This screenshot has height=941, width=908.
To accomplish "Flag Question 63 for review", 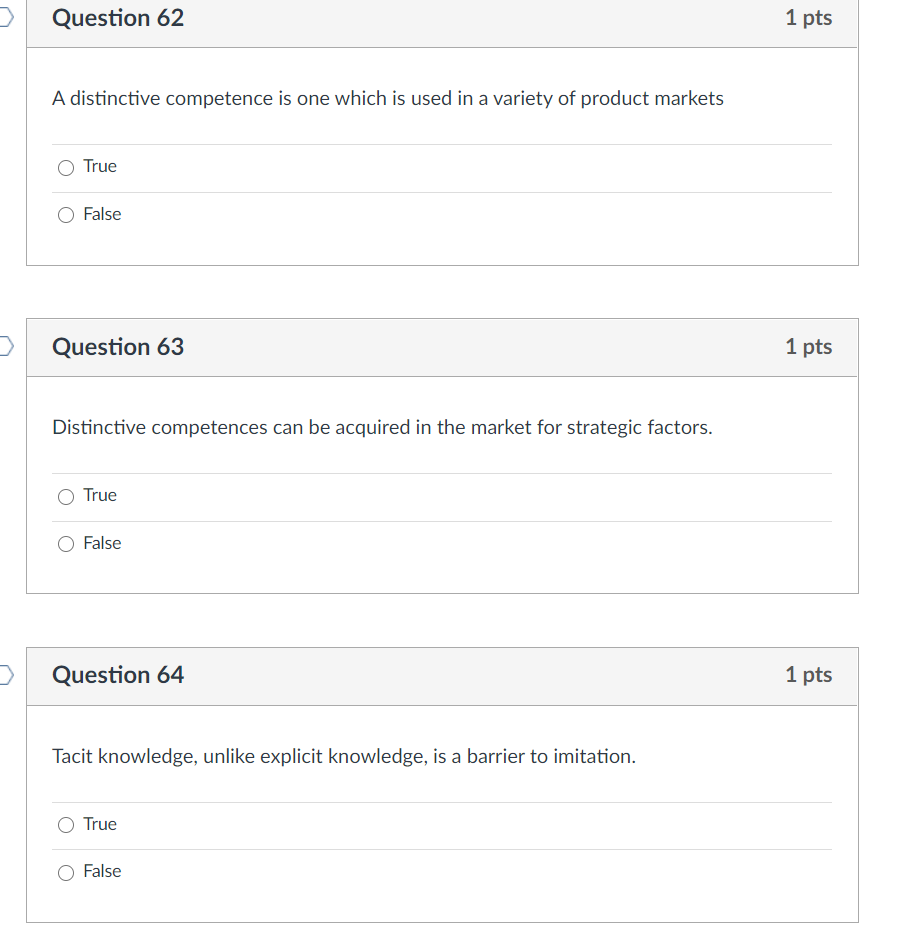I will pyautogui.click(x=3, y=347).
